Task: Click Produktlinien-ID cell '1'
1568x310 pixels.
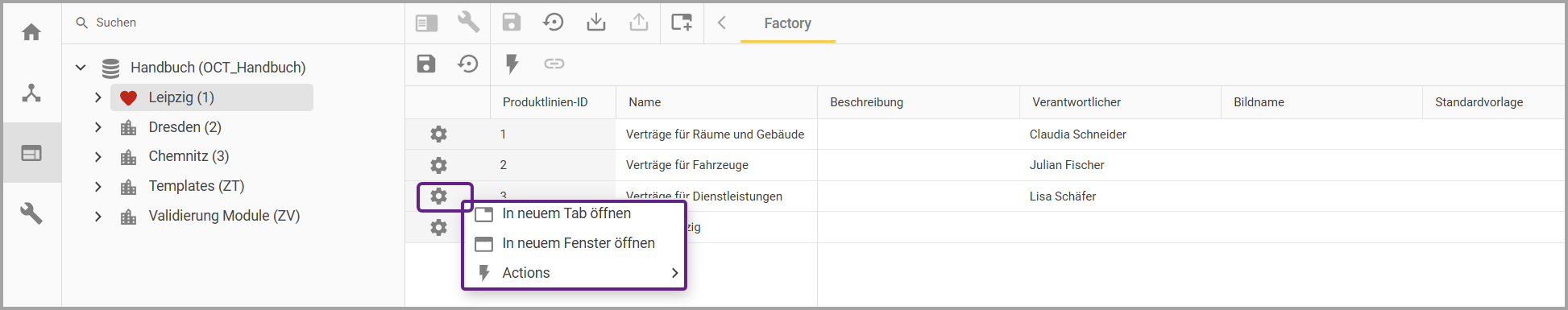Action: tap(504, 134)
